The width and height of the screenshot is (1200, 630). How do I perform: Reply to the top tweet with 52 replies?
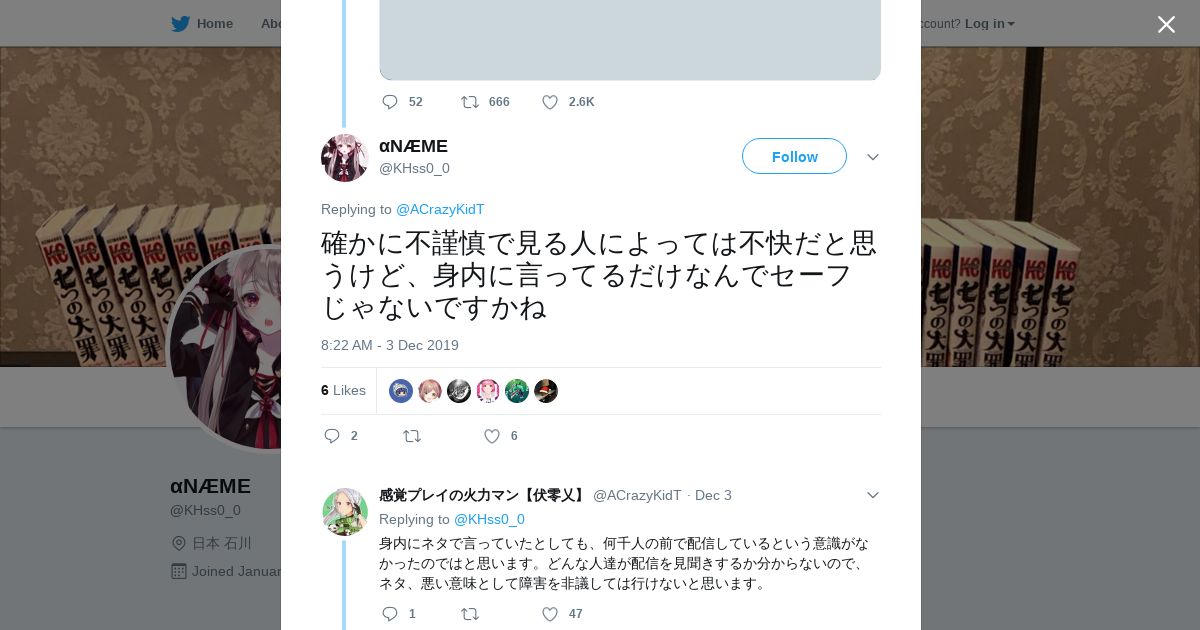pyautogui.click(x=390, y=102)
